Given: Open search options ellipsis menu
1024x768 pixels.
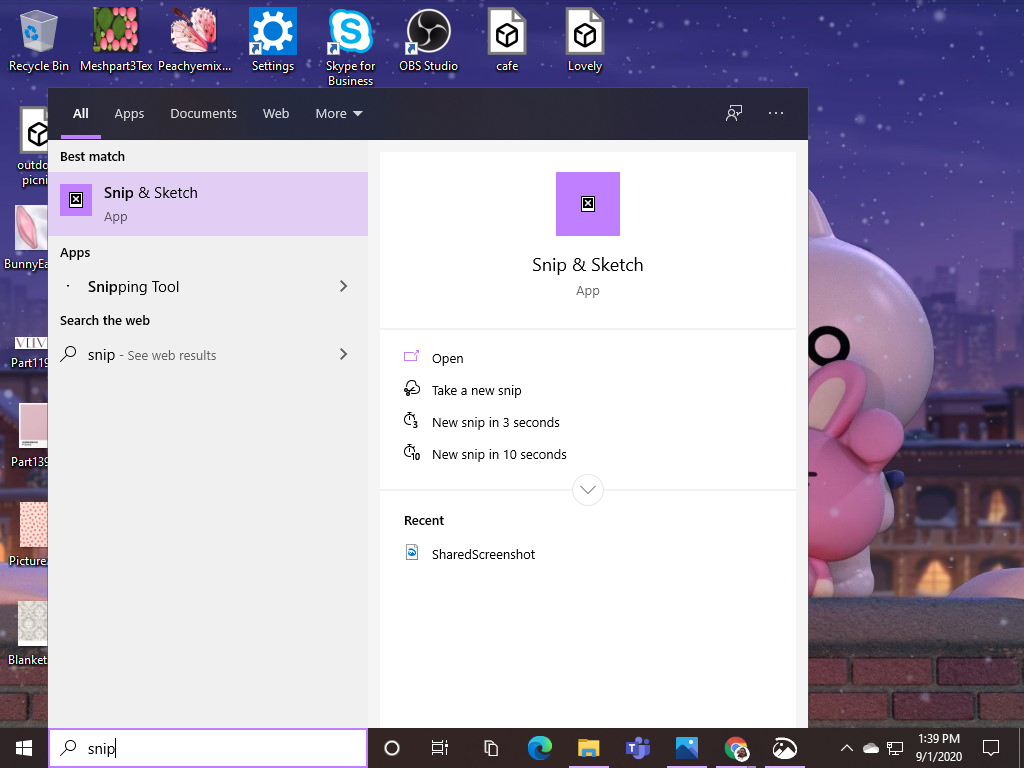Looking at the screenshot, I should 775,114.
